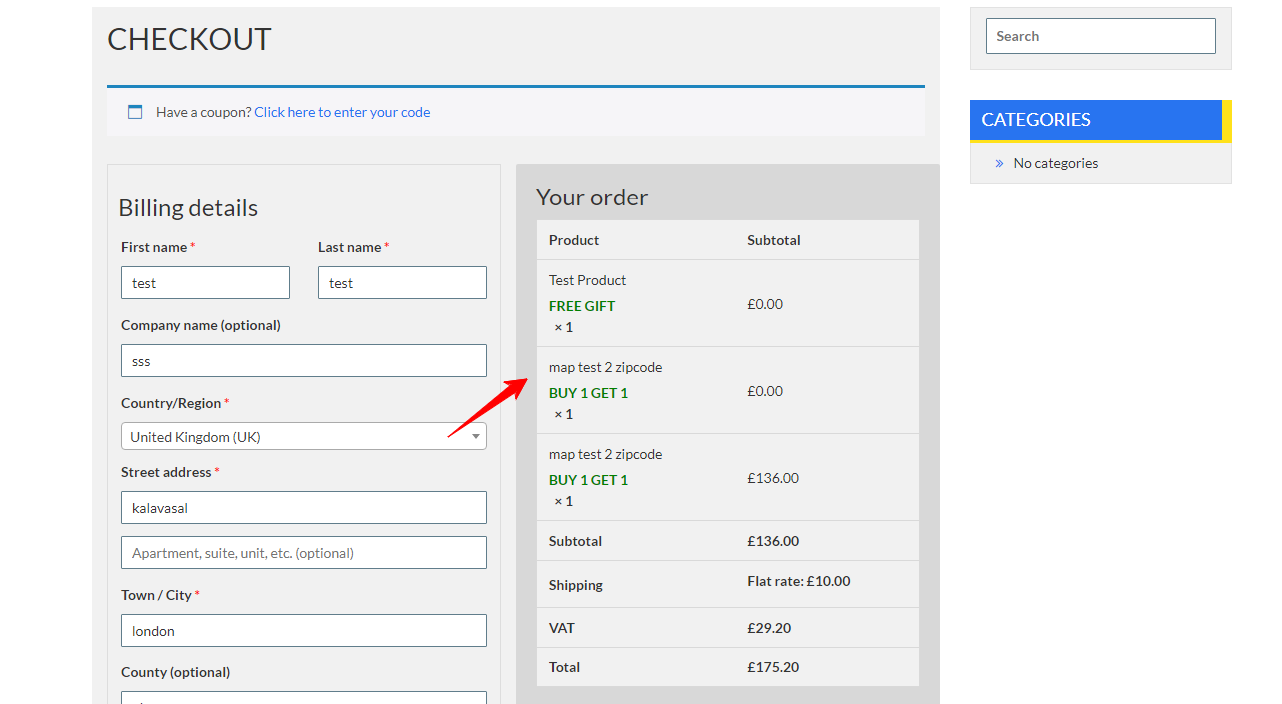Screen dimensions: 1282x704
Task: Click the Test Product £0.00 price
Action: 765,304
